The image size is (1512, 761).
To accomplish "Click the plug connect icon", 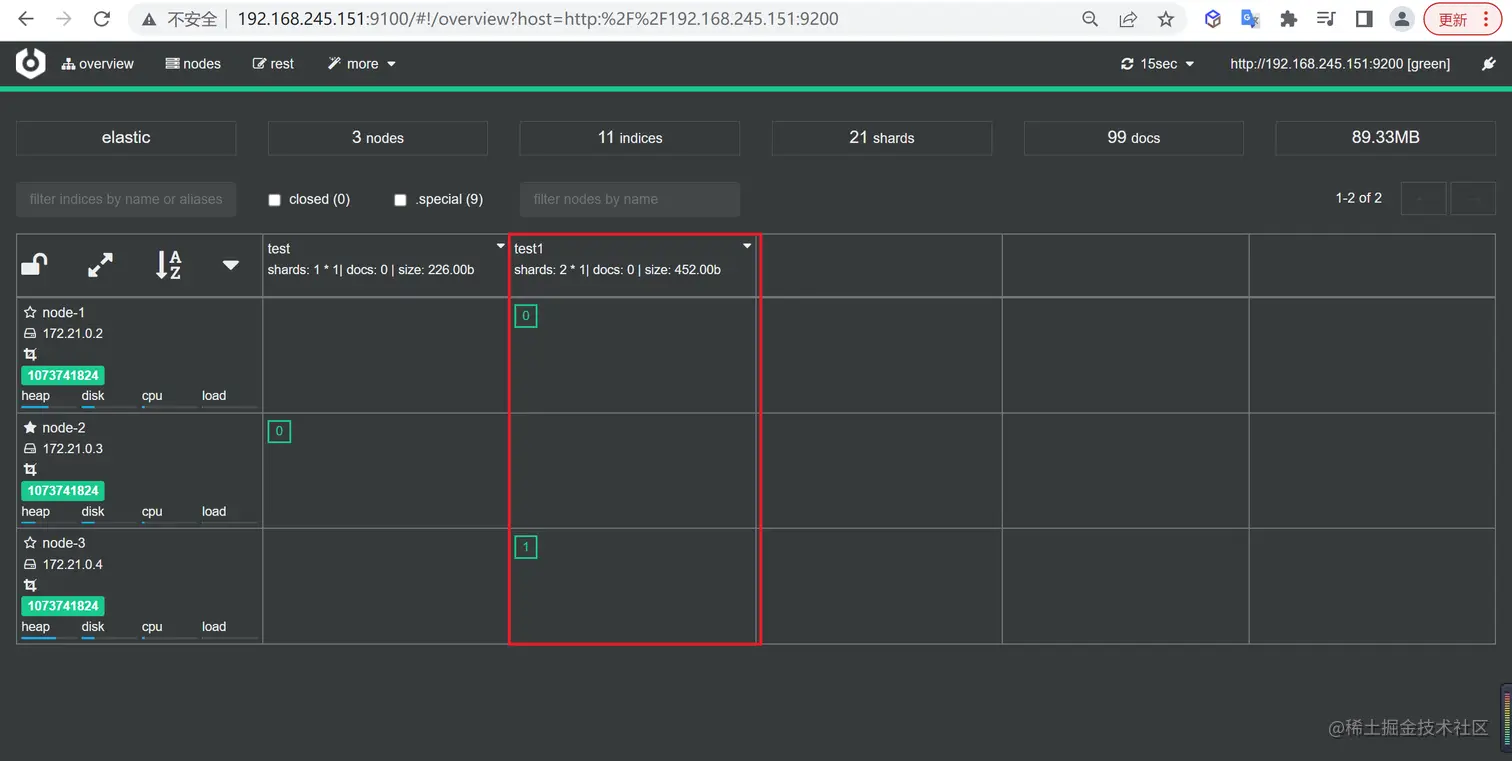I will [x=1488, y=64].
